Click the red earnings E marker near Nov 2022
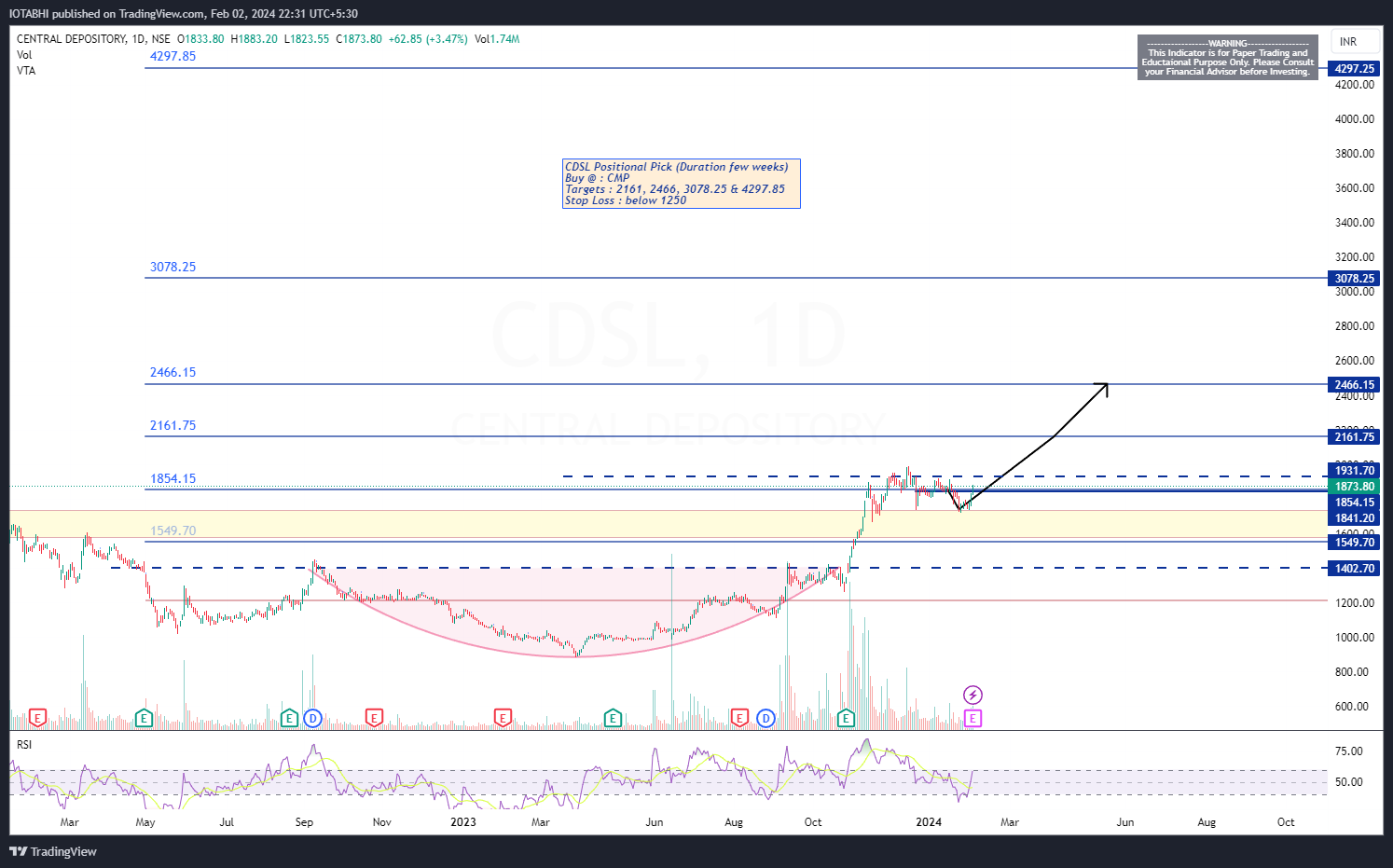 374,718
